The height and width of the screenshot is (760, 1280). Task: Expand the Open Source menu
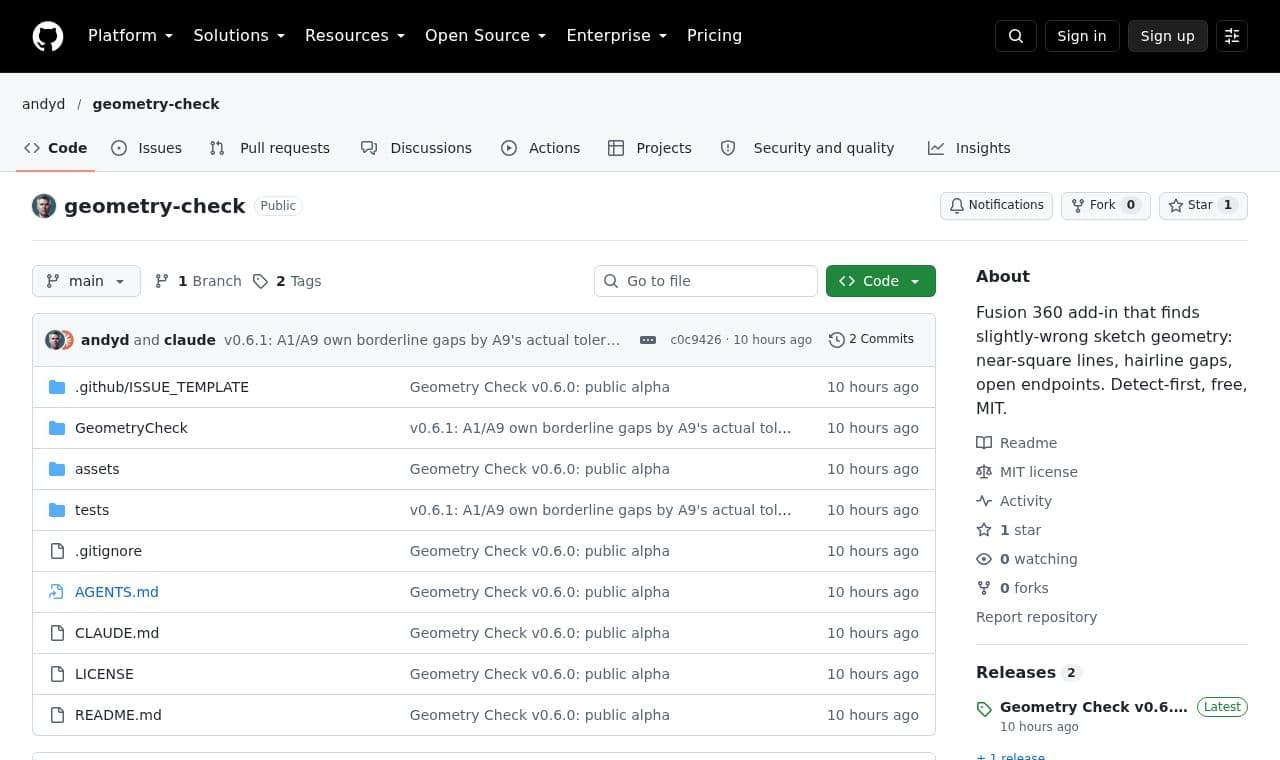[x=486, y=36]
